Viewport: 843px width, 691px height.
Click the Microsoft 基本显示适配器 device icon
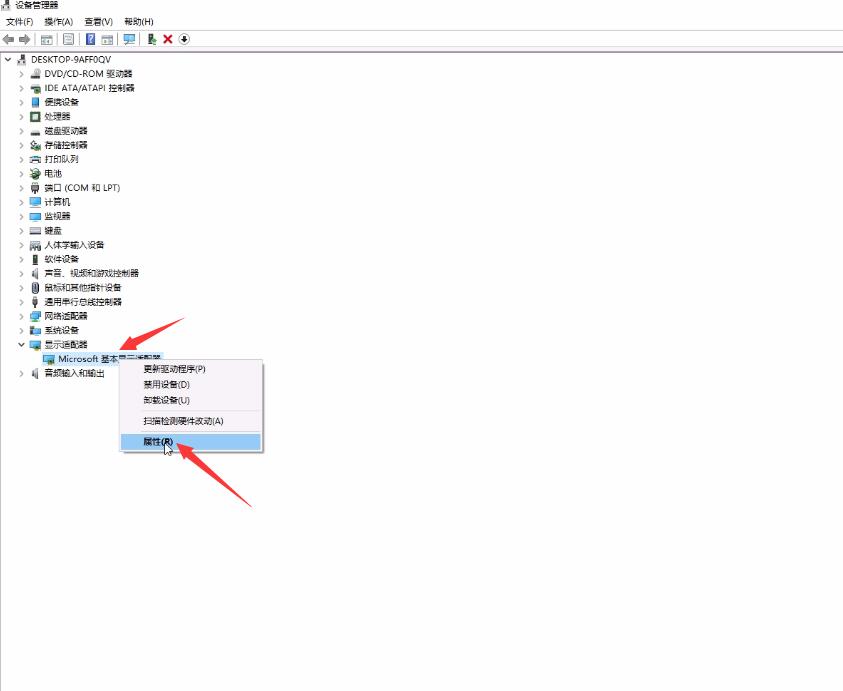click(49, 359)
